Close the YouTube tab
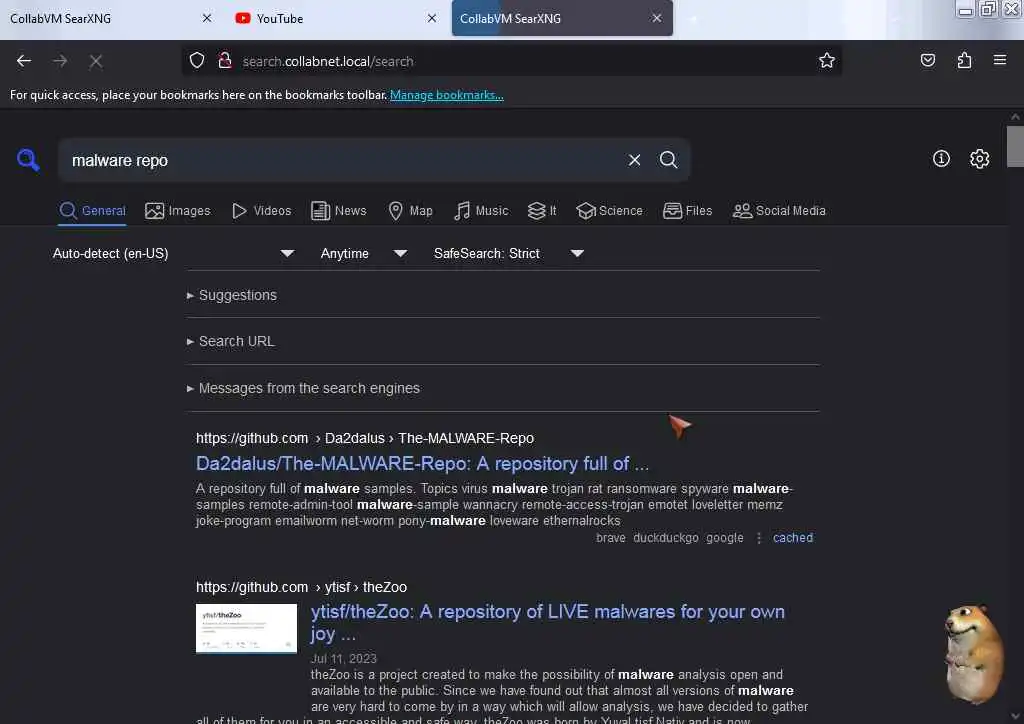The image size is (1024, 724). (432, 18)
